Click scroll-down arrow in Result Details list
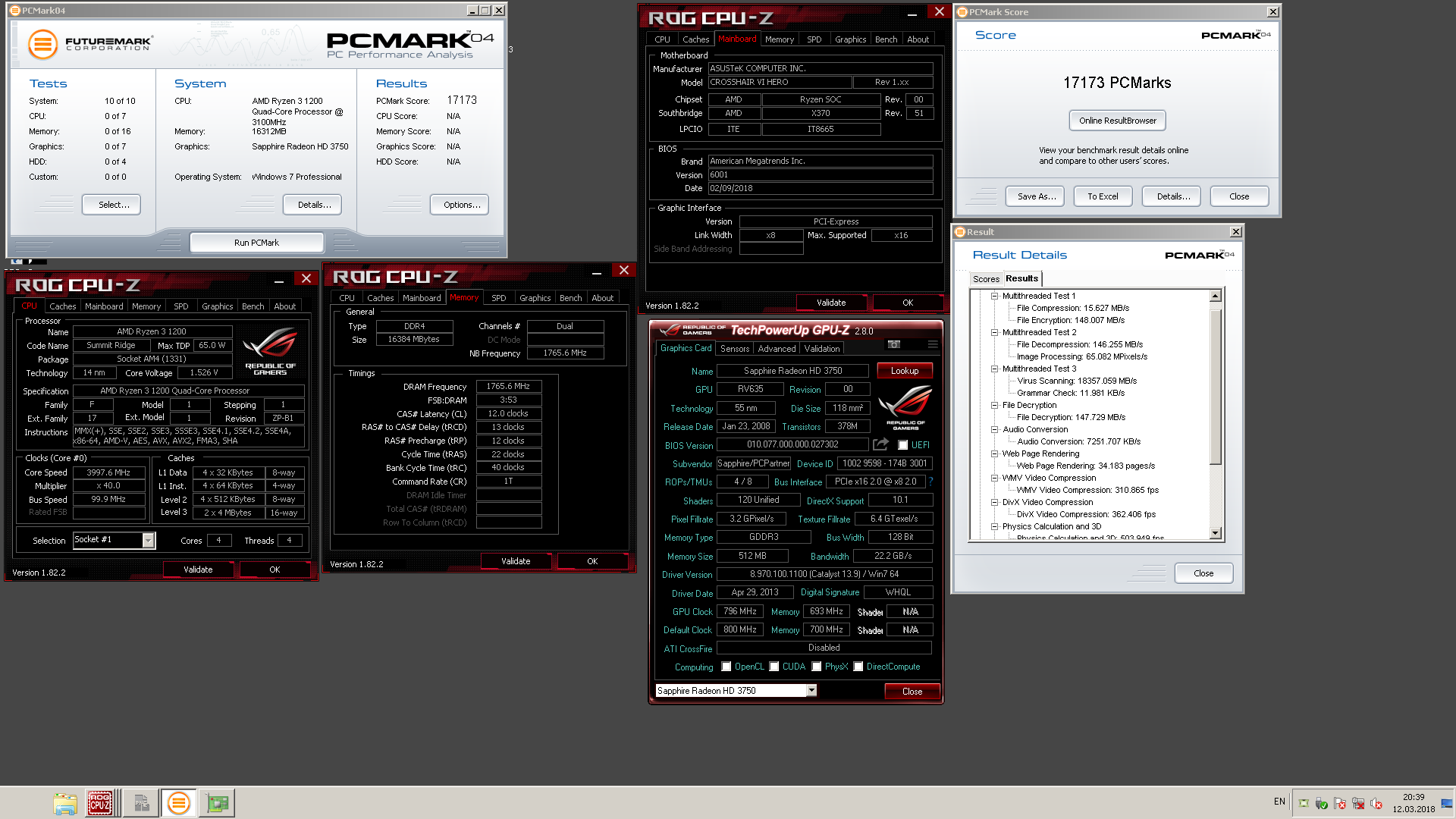Screen dimensions: 1456x819 tap(1216, 533)
